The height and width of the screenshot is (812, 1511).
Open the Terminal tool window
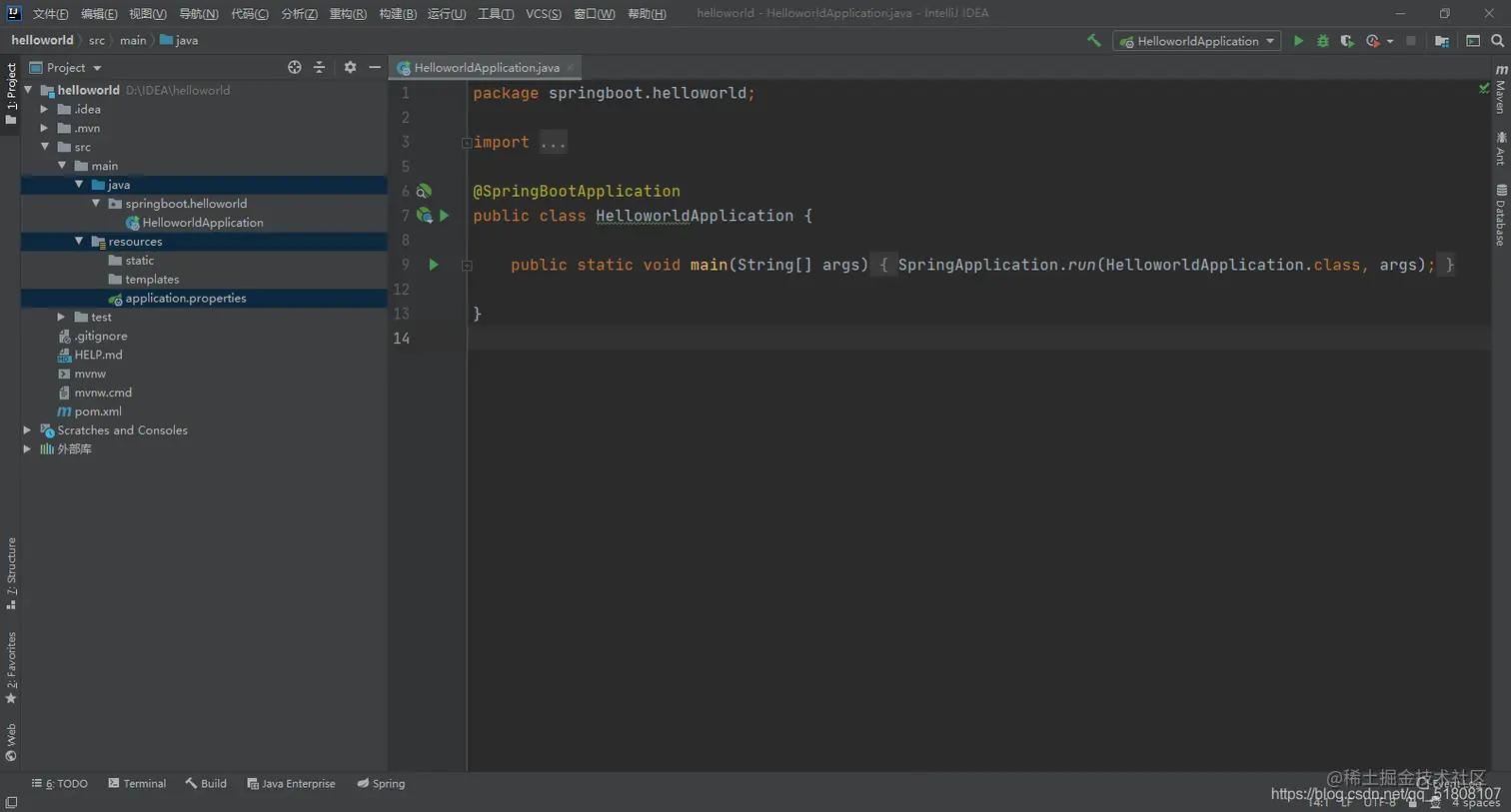137,784
